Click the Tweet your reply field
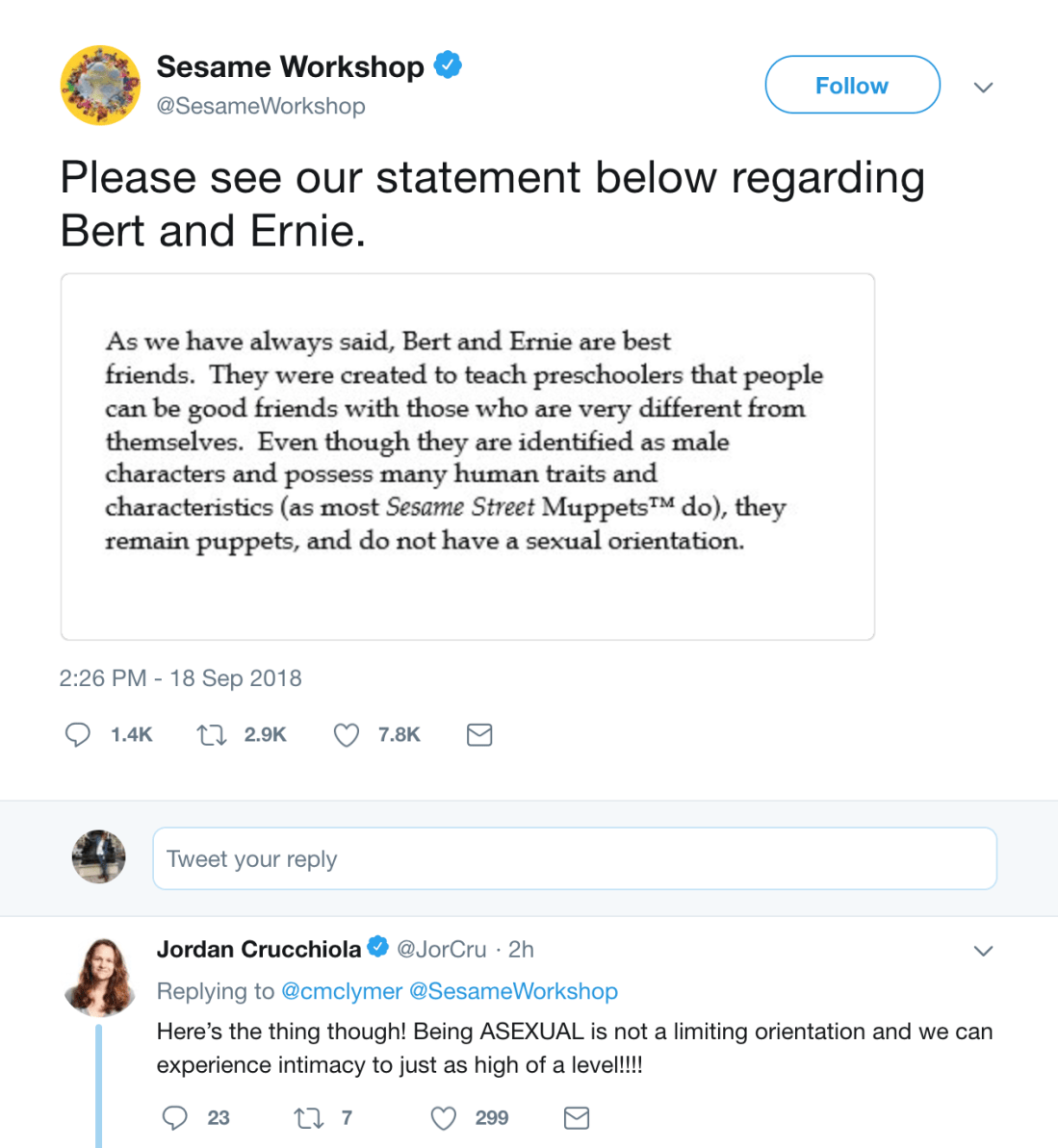 (x=574, y=858)
